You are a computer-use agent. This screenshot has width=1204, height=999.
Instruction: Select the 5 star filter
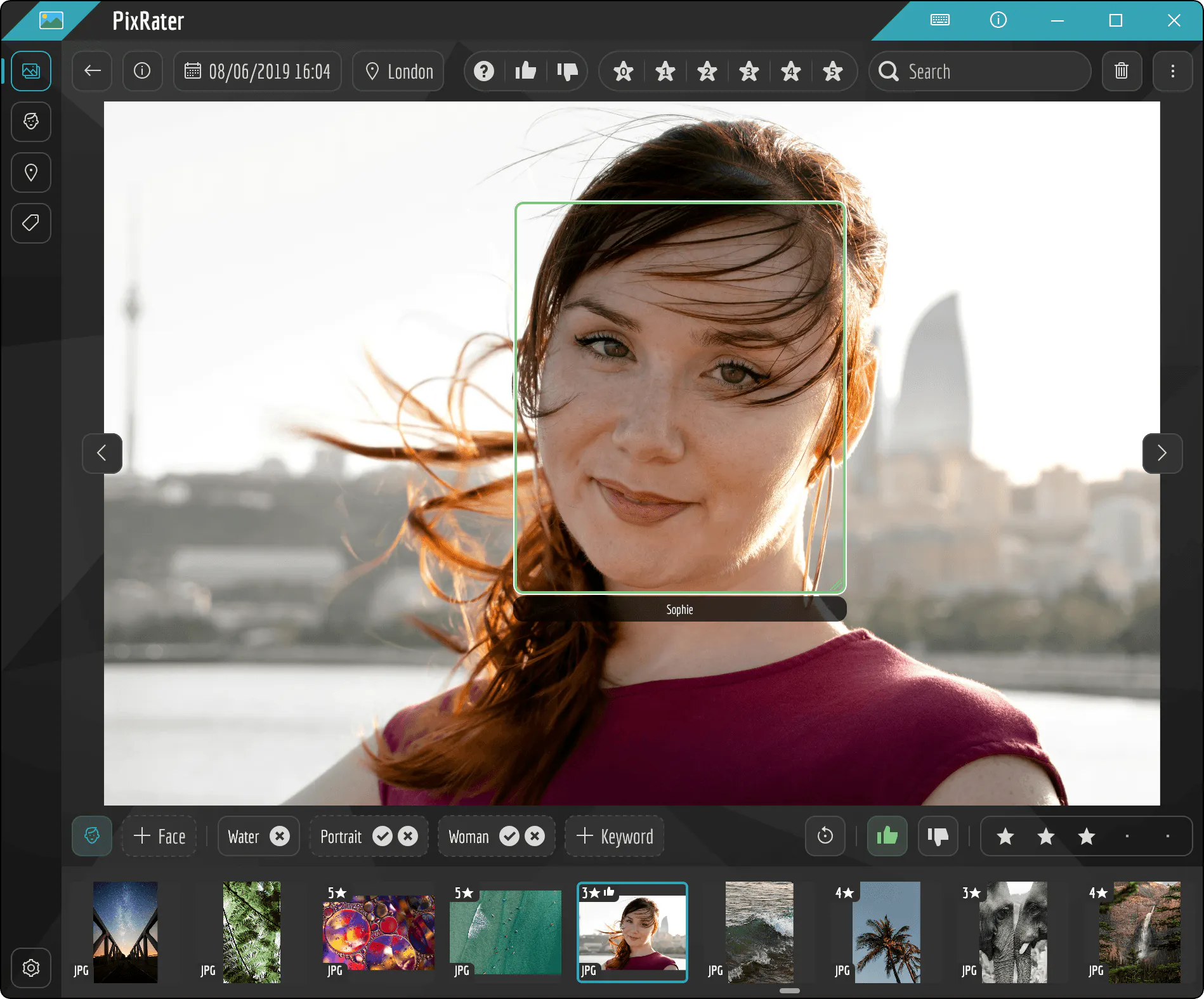[x=833, y=71]
